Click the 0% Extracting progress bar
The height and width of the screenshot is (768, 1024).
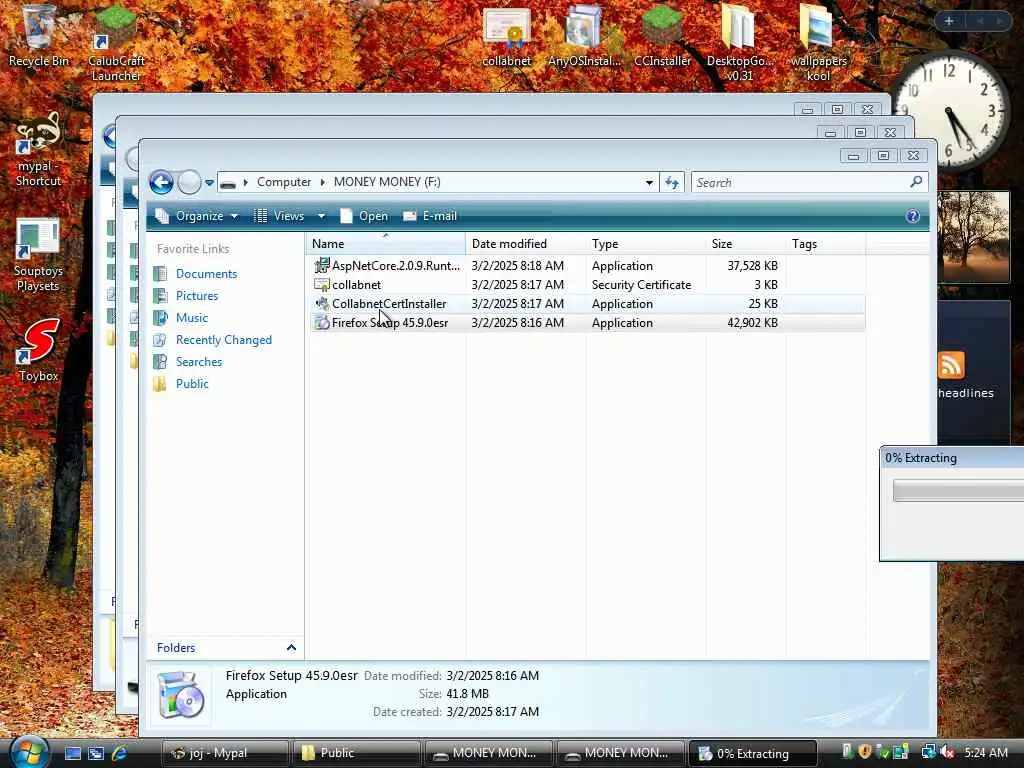tap(958, 490)
